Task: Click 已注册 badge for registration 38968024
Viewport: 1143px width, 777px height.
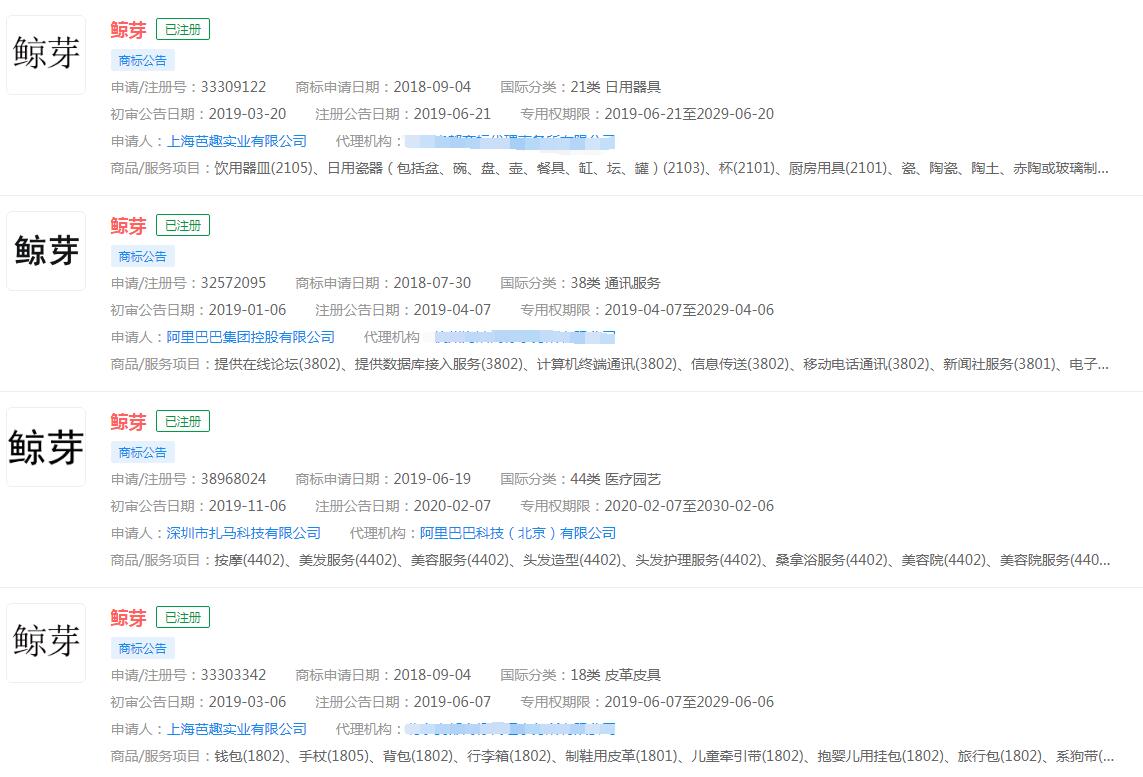Action: tap(183, 421)
